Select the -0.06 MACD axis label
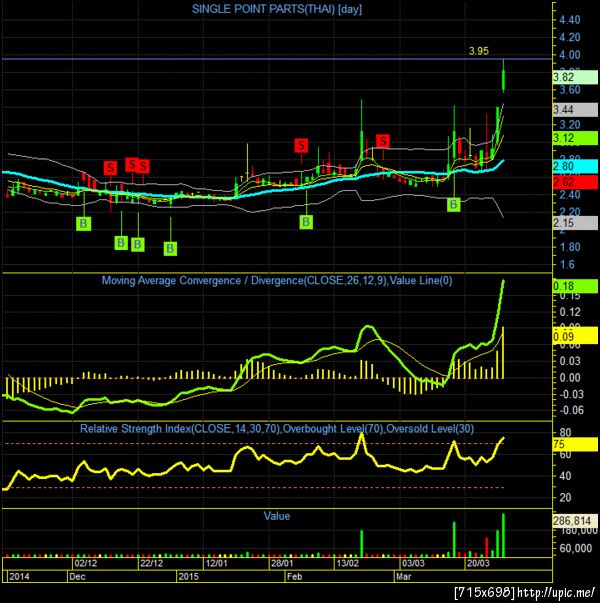Viewport: 600px width, 603px height. 570,410
